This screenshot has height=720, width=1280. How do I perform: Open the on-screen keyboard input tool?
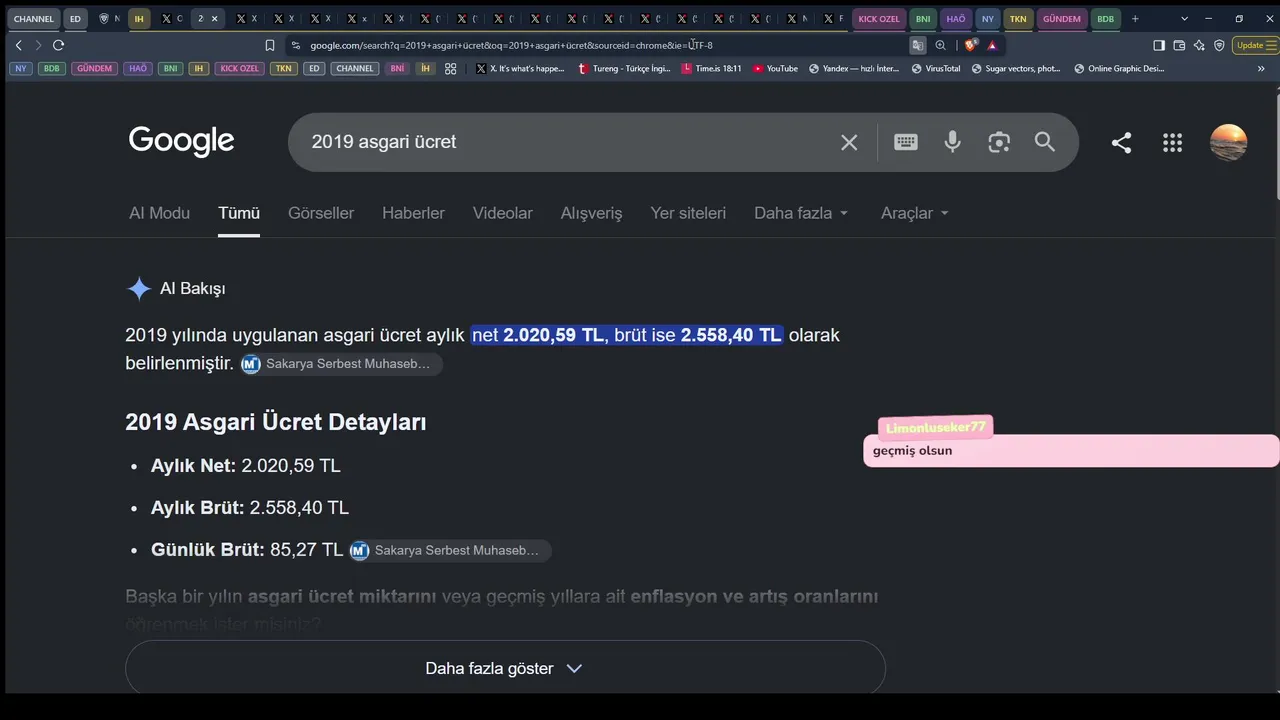point(906,142)
